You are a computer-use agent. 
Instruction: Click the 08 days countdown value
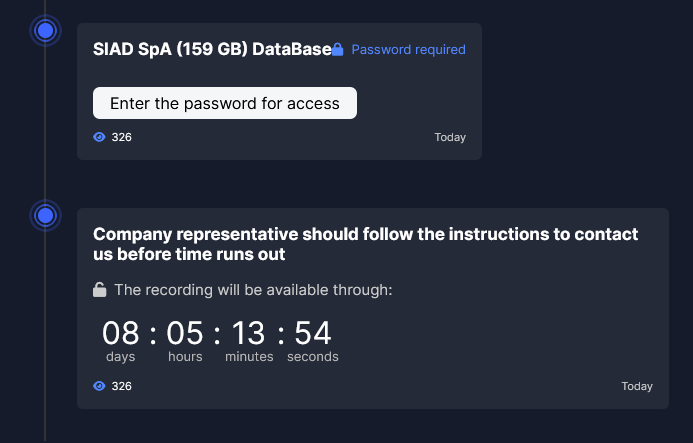121,333
